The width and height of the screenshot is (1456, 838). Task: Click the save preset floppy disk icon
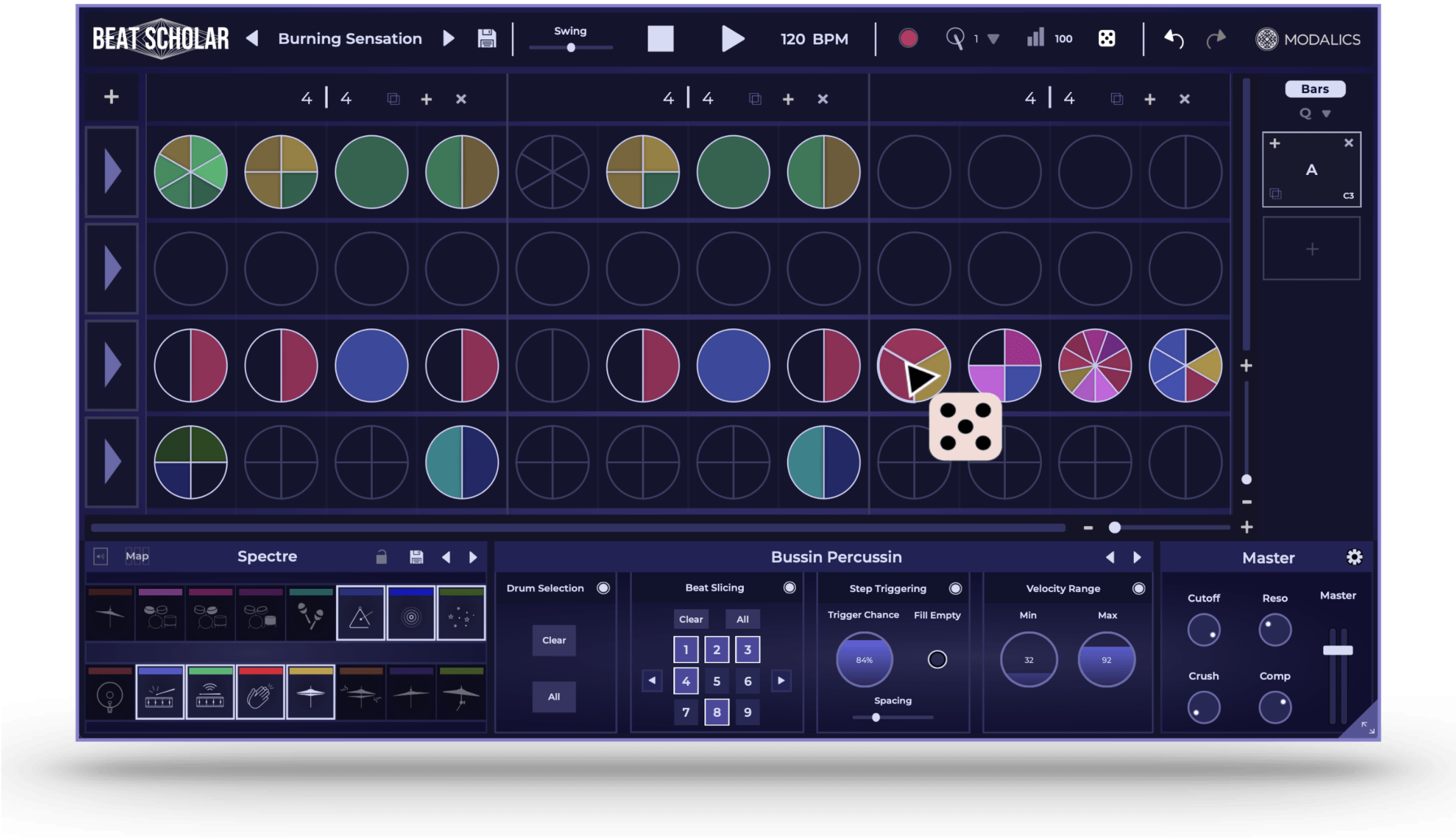point(486,39)
